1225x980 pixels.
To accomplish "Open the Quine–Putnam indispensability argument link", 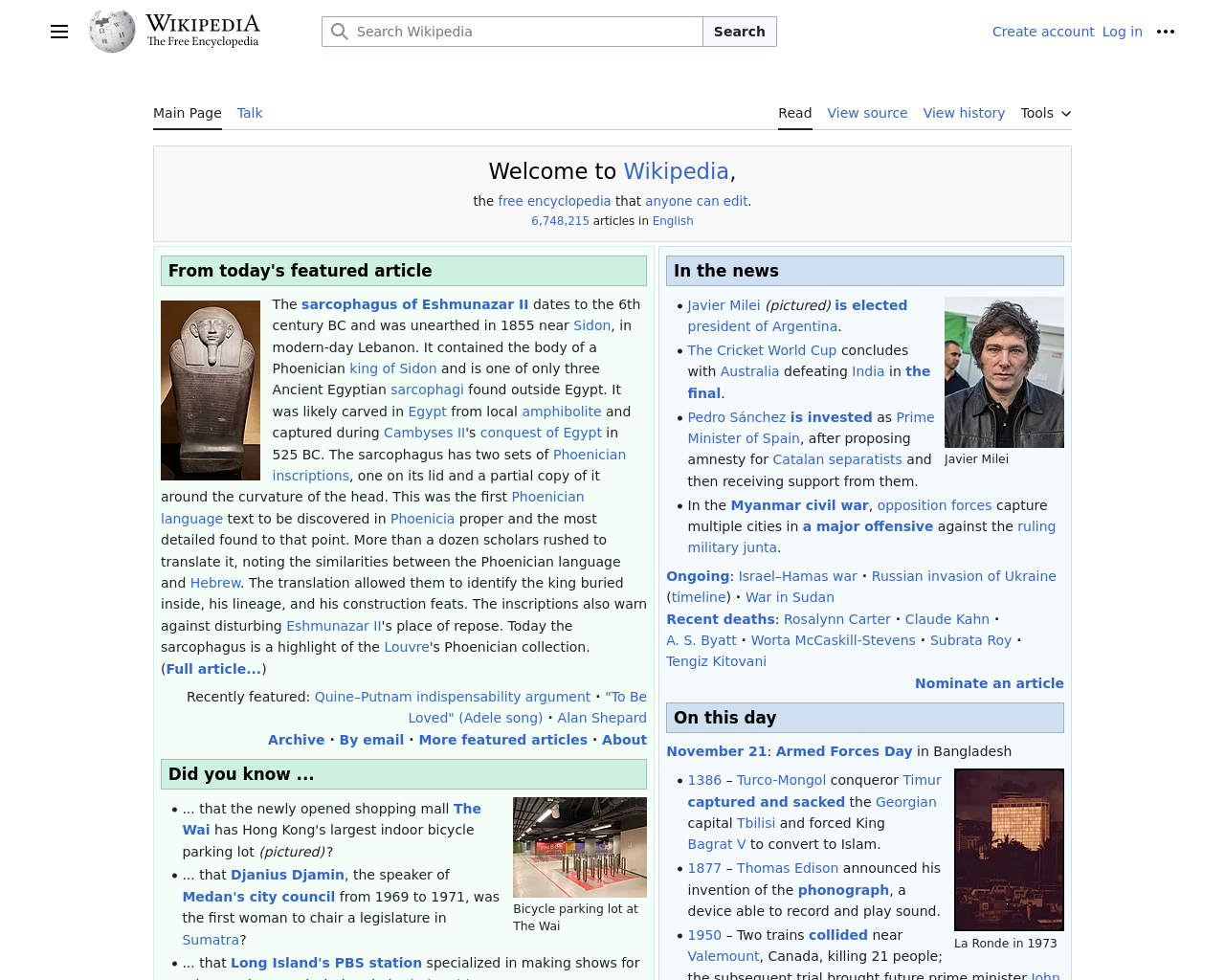I will (453, 697).
